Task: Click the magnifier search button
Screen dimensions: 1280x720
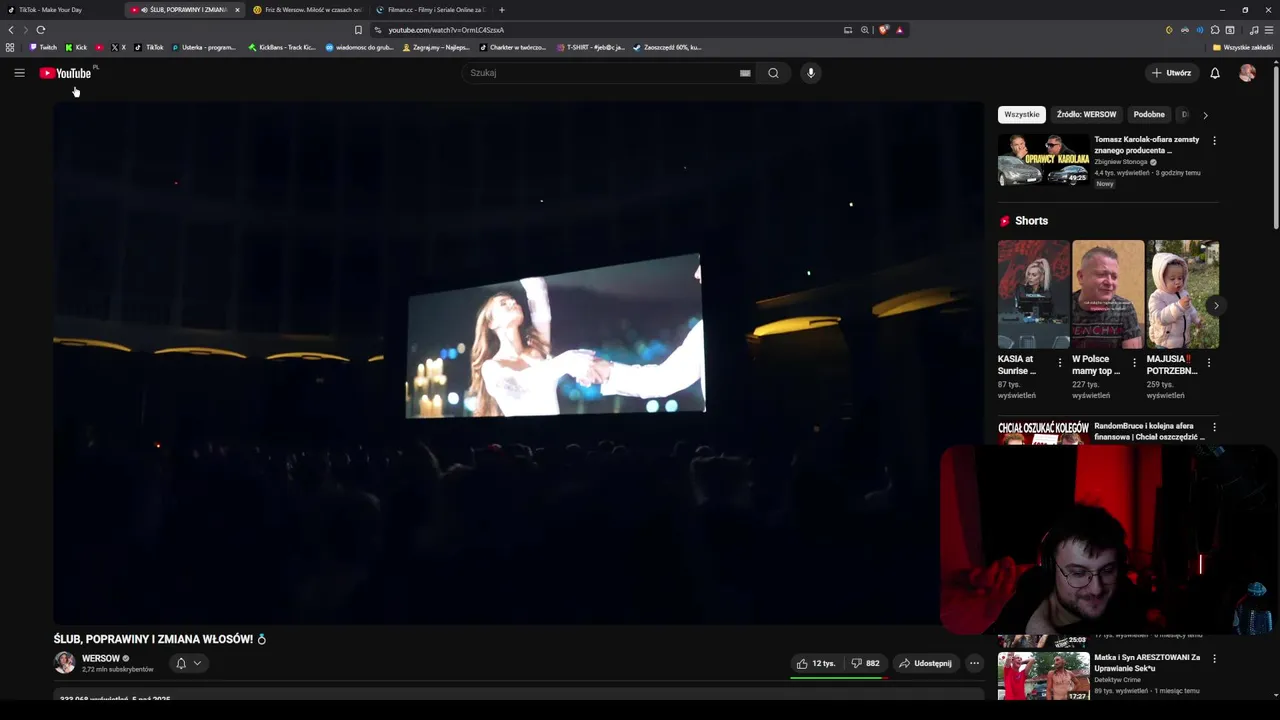Action: pyautogui.click(x=773, y=73)
